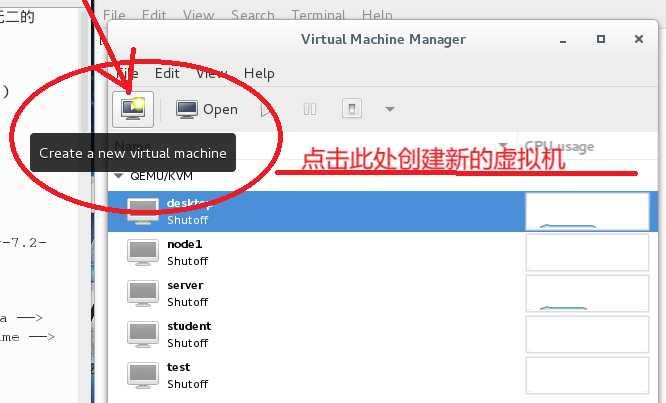Select the server virtual machine
Screen dimensions: 666x403
point(383,293)
